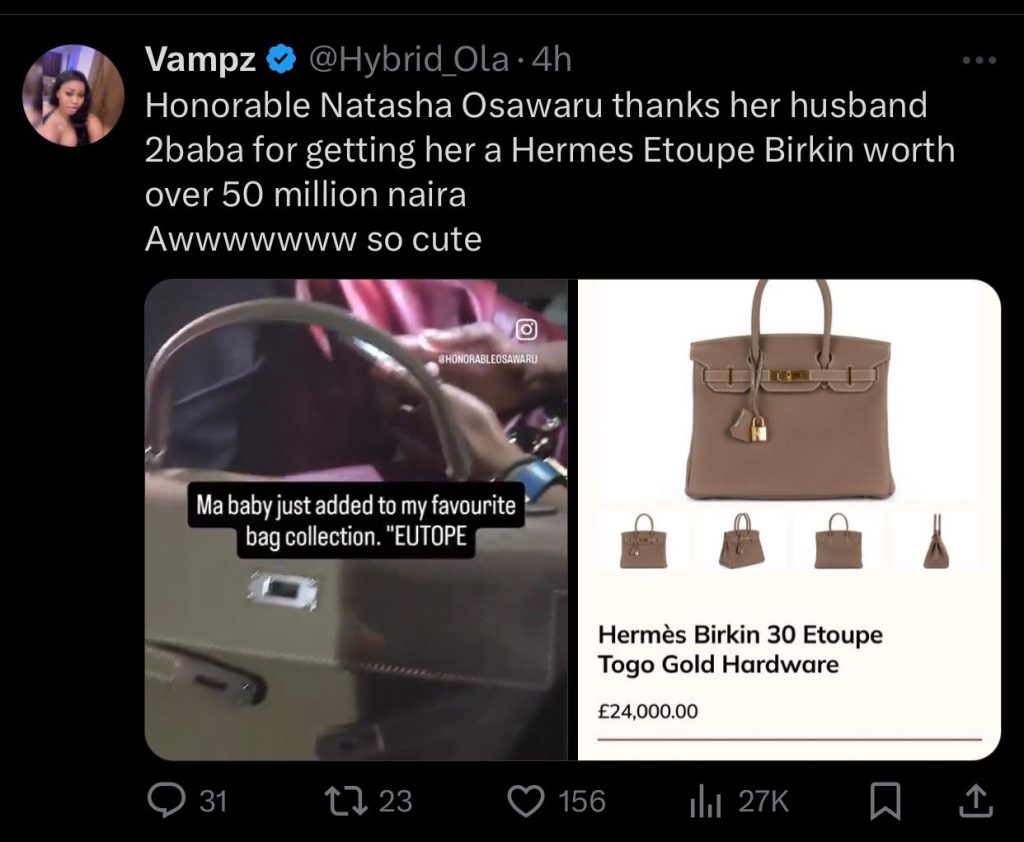Click the 4h timestamp of the tweet
This screenshot has height=842, width=1024.
552,60
